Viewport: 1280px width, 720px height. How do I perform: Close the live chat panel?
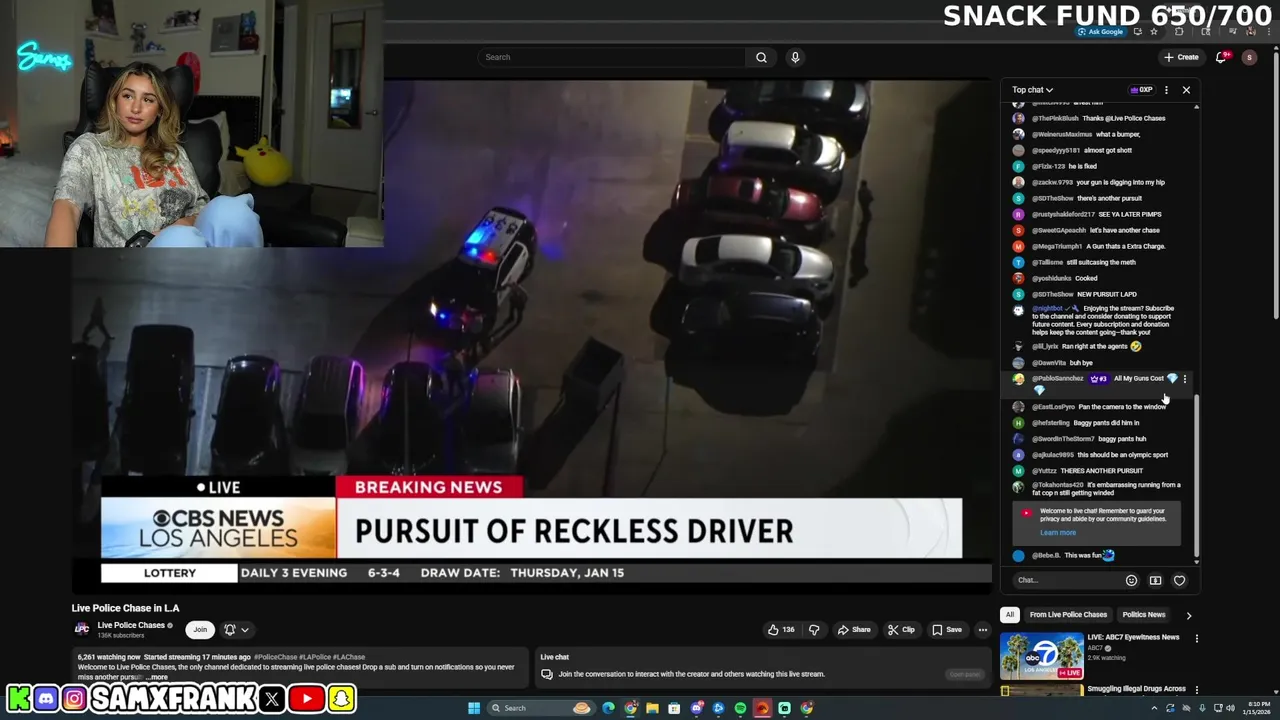pos(1186,90)
